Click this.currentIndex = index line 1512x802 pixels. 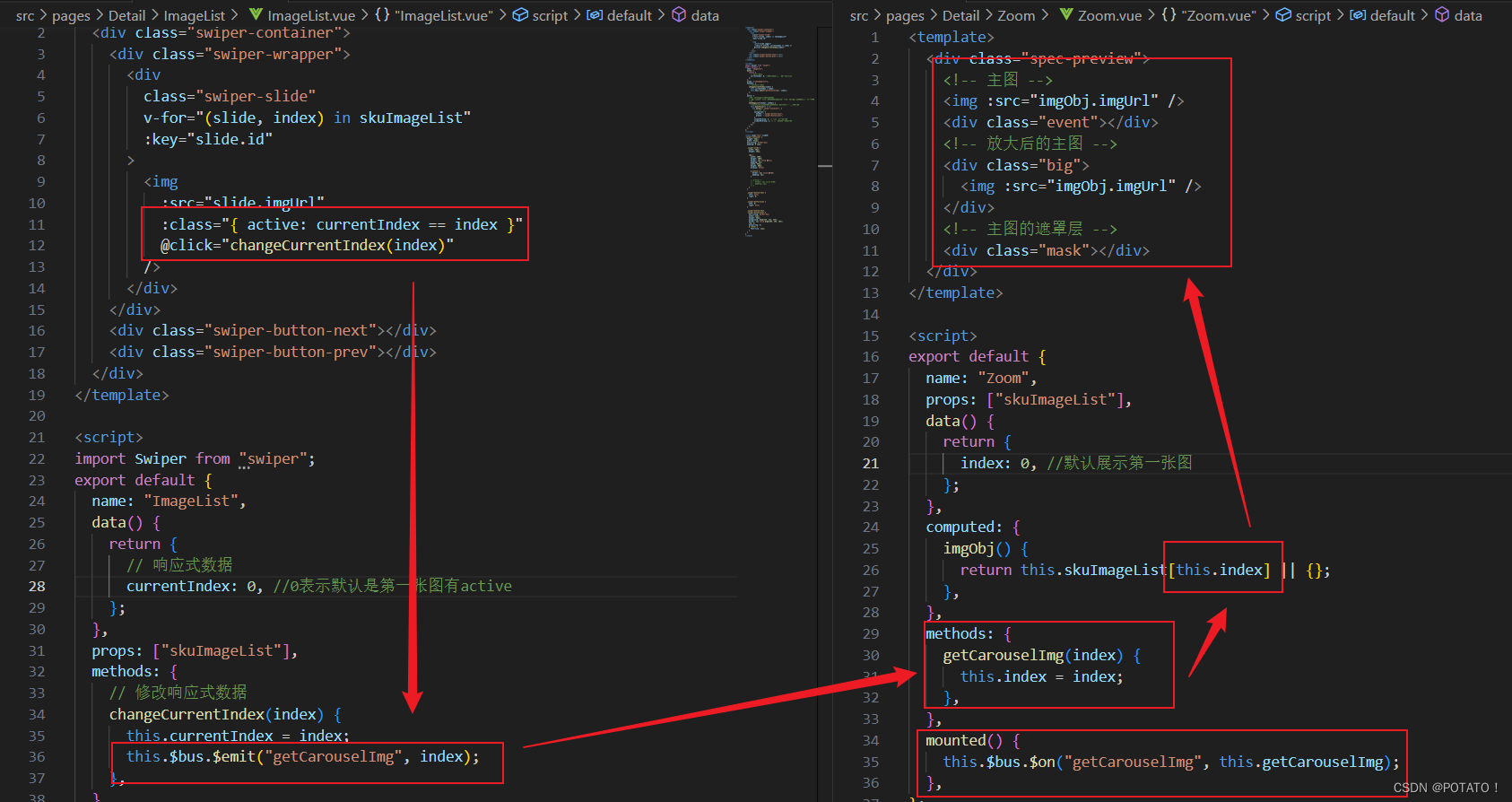pyautogui.click(x=238, y=736)
